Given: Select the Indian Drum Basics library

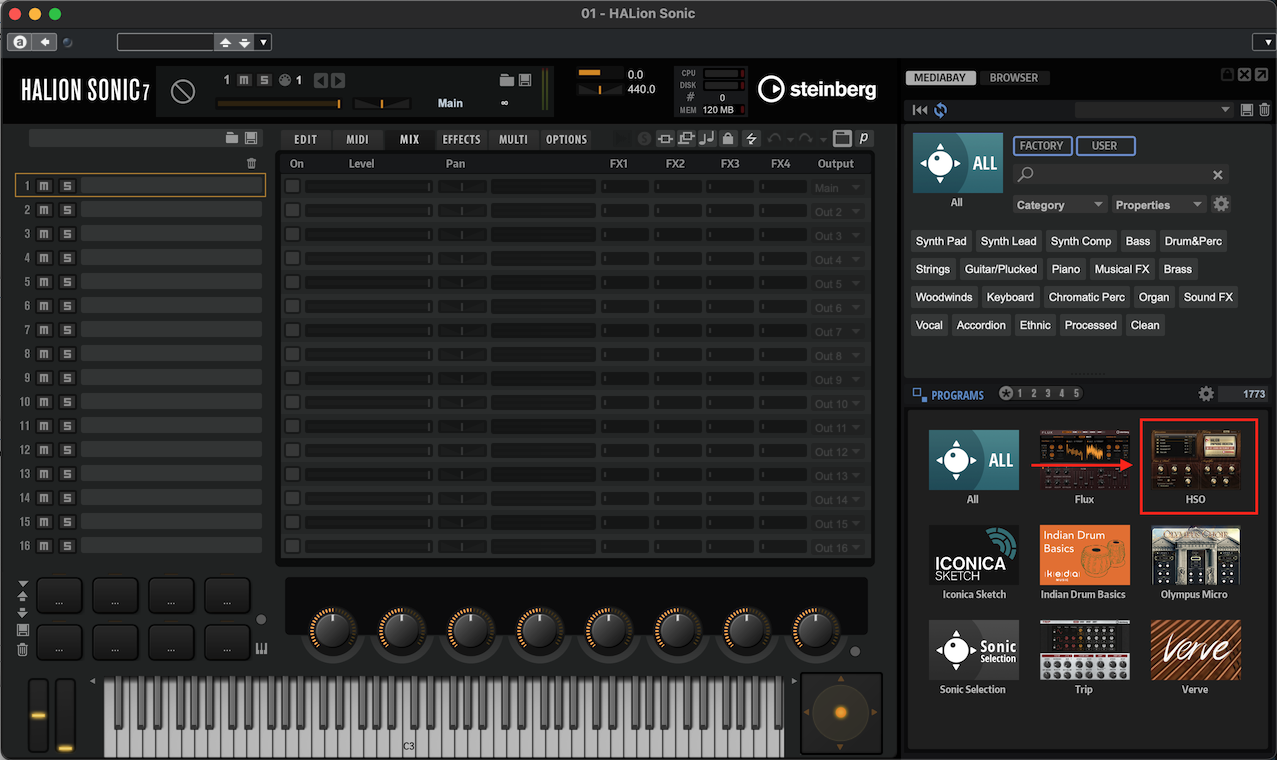Looking at the screenshot, I should (x=1084, y=555).
